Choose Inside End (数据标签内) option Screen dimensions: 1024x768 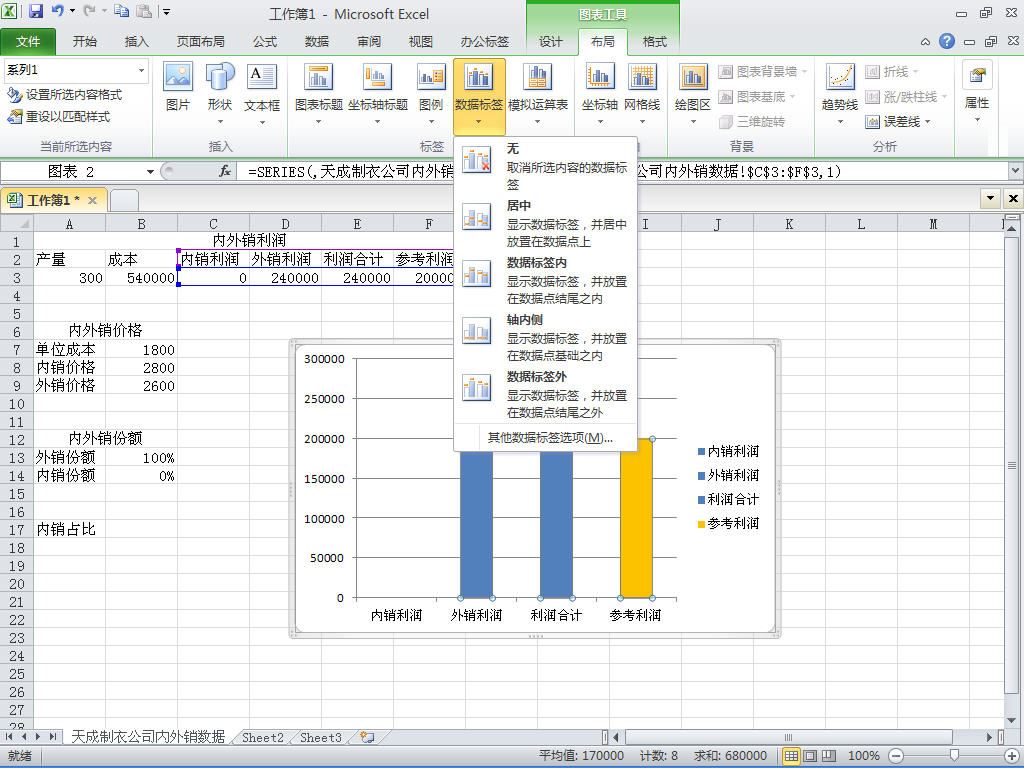click(545, 280)
